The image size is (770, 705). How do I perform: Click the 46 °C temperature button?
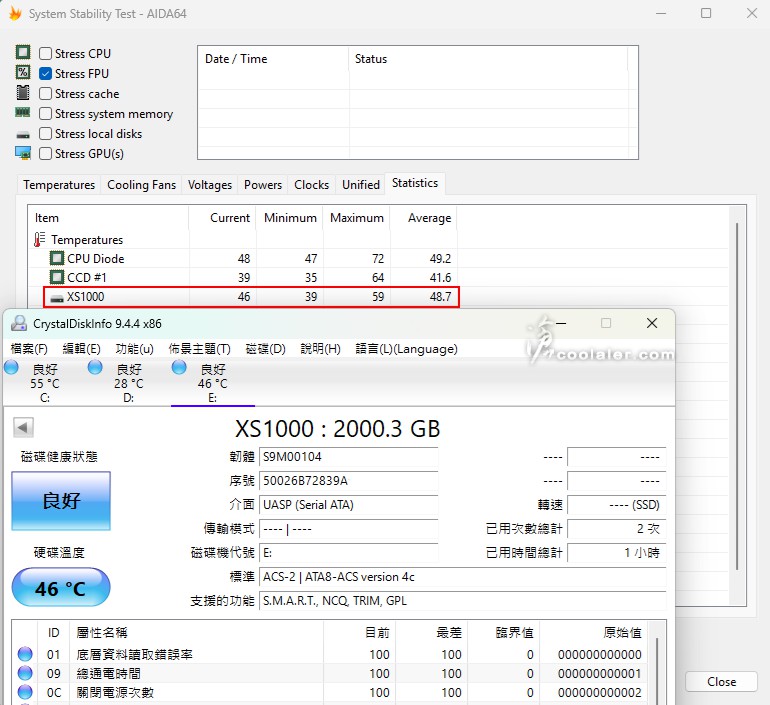(61, 587)
